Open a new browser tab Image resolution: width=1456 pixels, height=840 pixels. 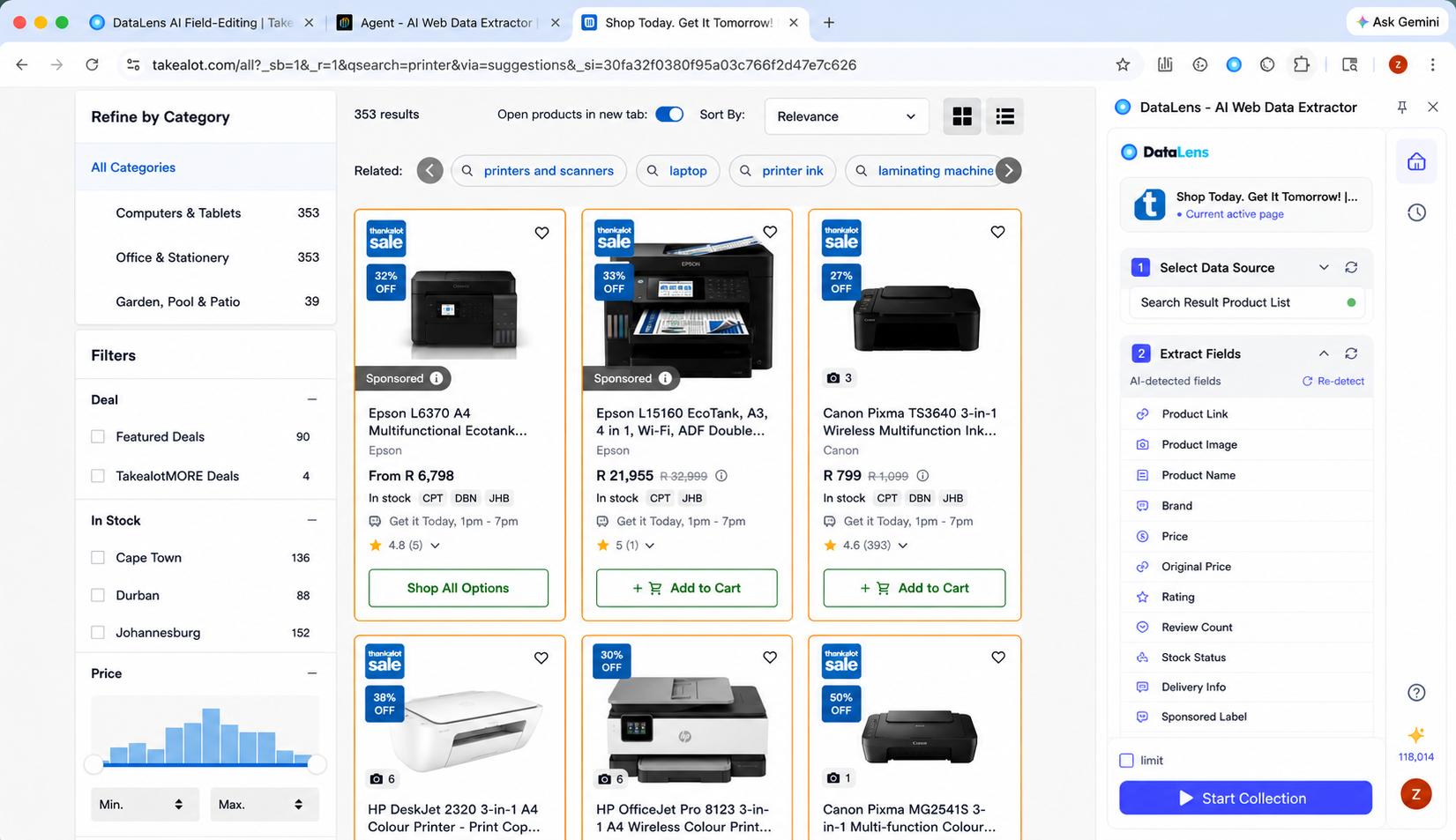[829, 23]
